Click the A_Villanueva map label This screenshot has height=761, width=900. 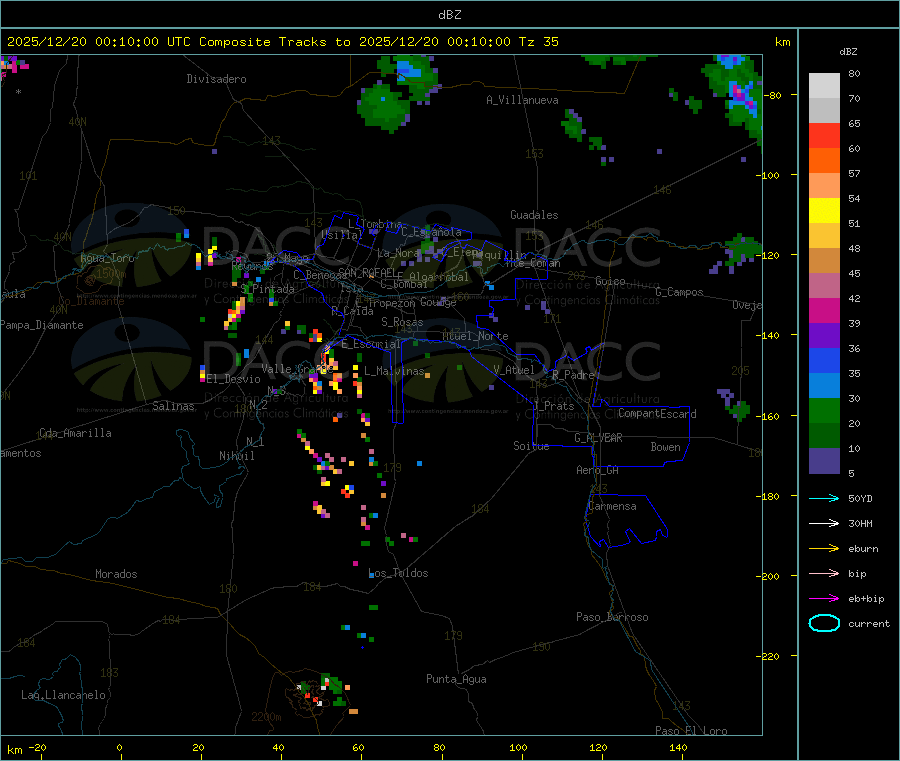[522, 100]
